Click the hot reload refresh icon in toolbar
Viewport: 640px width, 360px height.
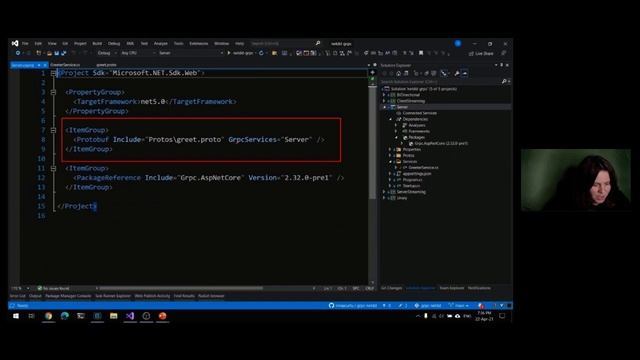point(261,53)
